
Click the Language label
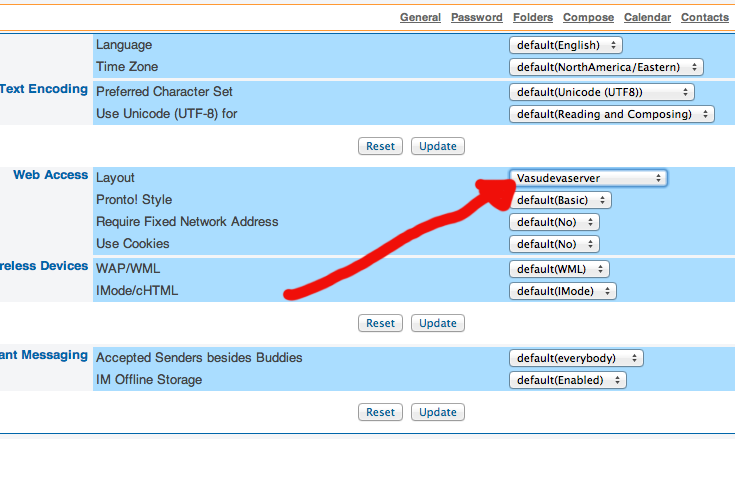(124, 45)
